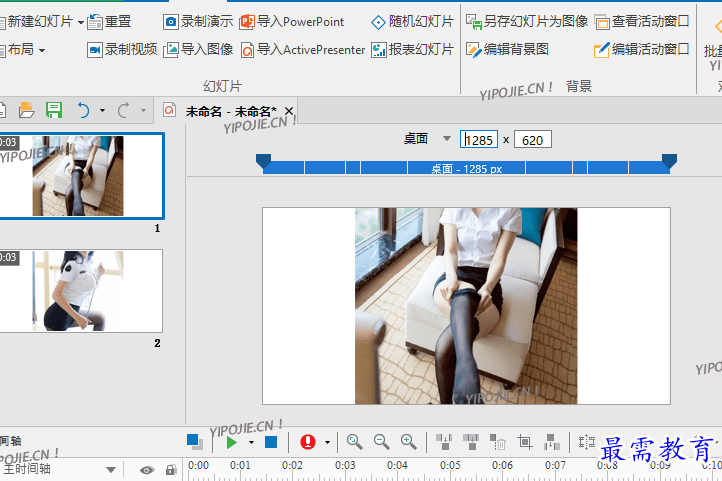Click Edit Background Image (编辑背景图)
The image size is (722, 481).
(507, 49)
